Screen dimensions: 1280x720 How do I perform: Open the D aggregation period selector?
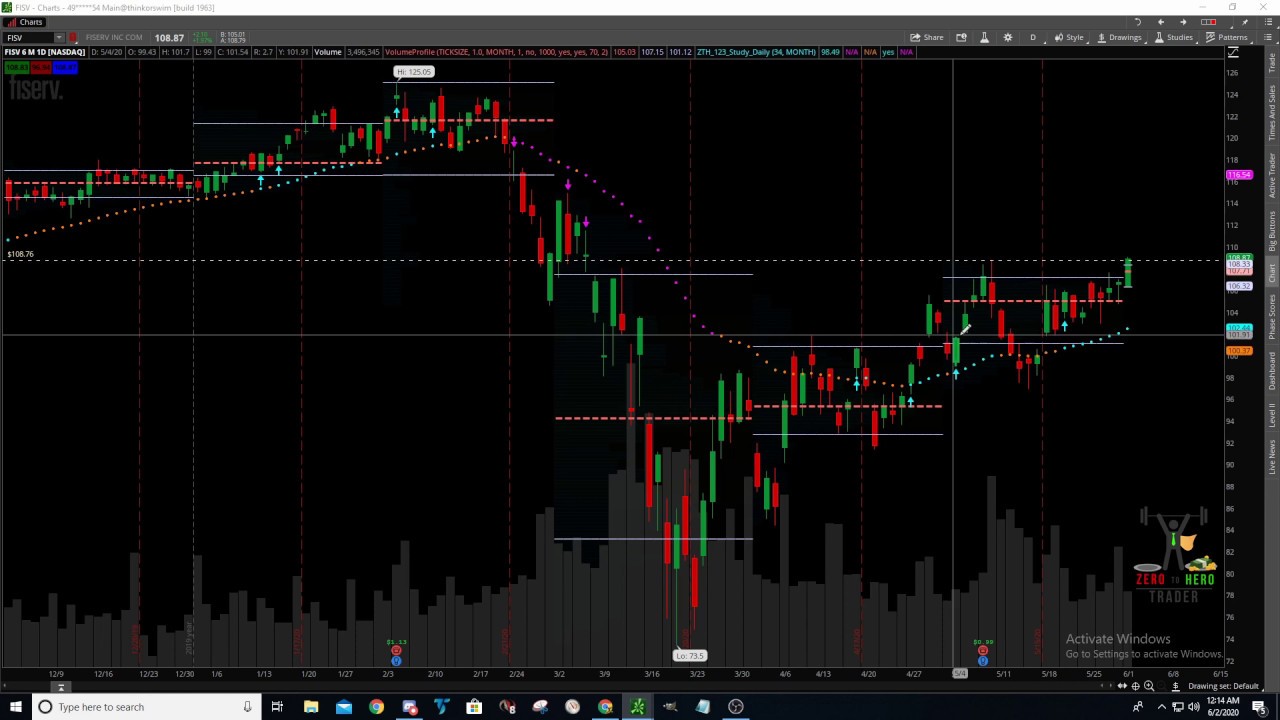[1033, 37]
